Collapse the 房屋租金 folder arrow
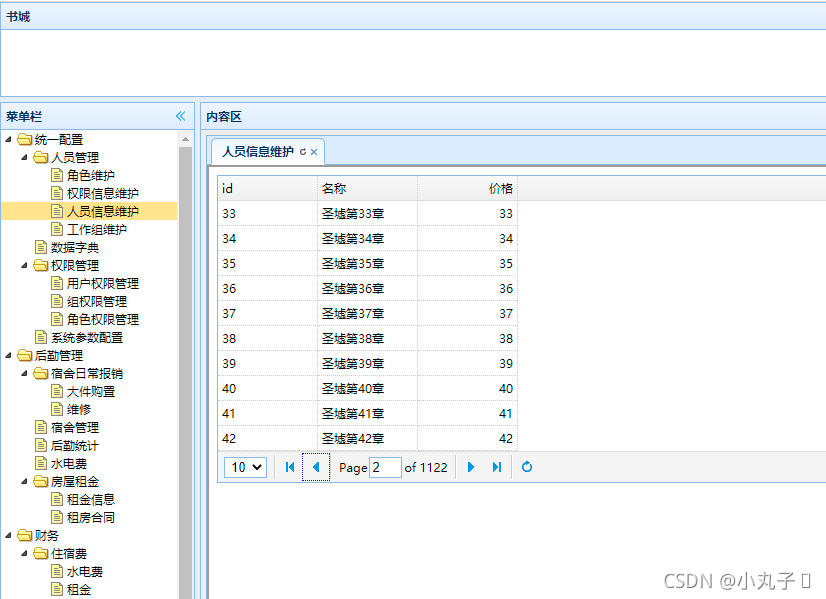Screen dimensions: 826x599 click(24, 482)
